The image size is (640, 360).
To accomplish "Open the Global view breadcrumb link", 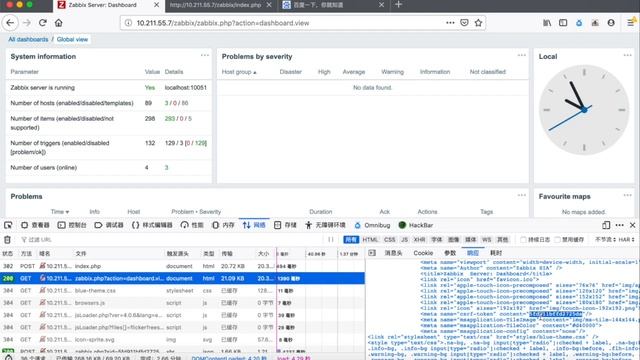I will tap(72, 39).
